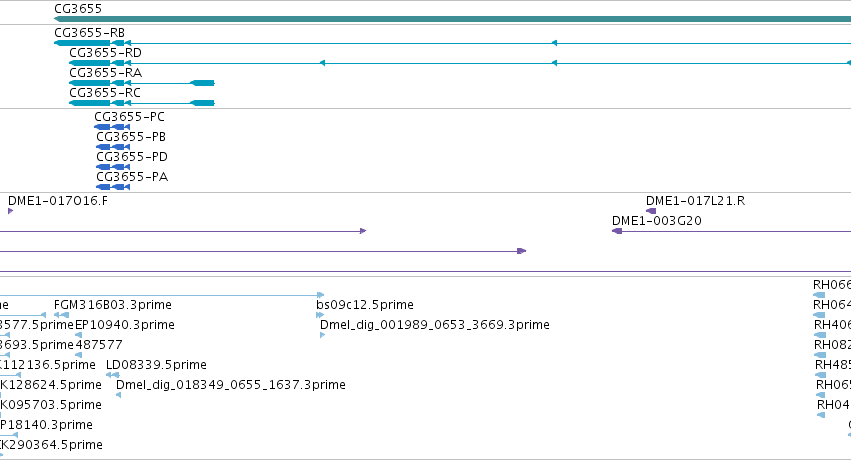The height and width of the screenshot is (460, 851).
Task: Select the K128624.5prime label
Action: pos(51,385)
